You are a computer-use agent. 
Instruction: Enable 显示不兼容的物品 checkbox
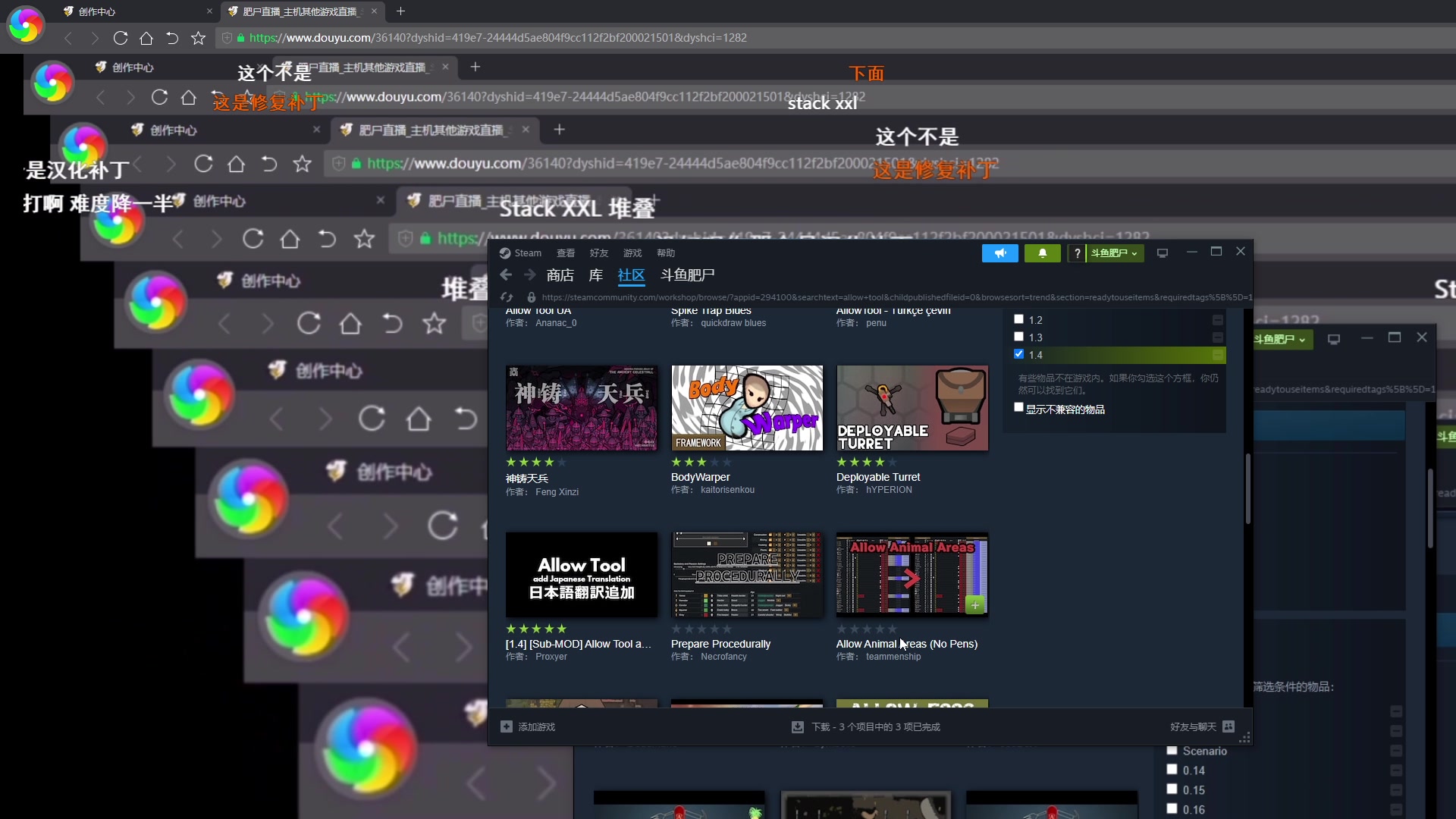tap(1019, 408)
